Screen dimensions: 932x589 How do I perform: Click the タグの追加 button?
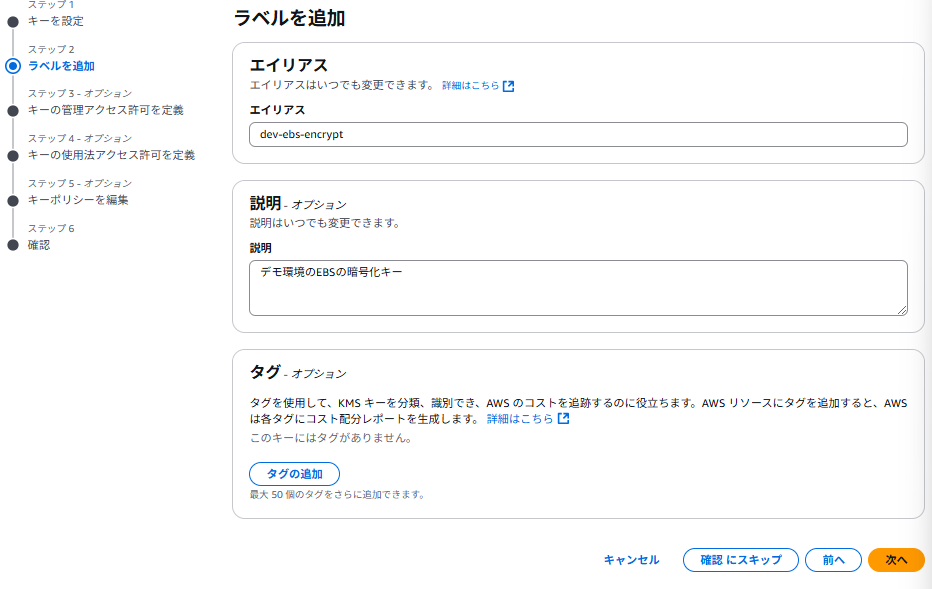294,474
